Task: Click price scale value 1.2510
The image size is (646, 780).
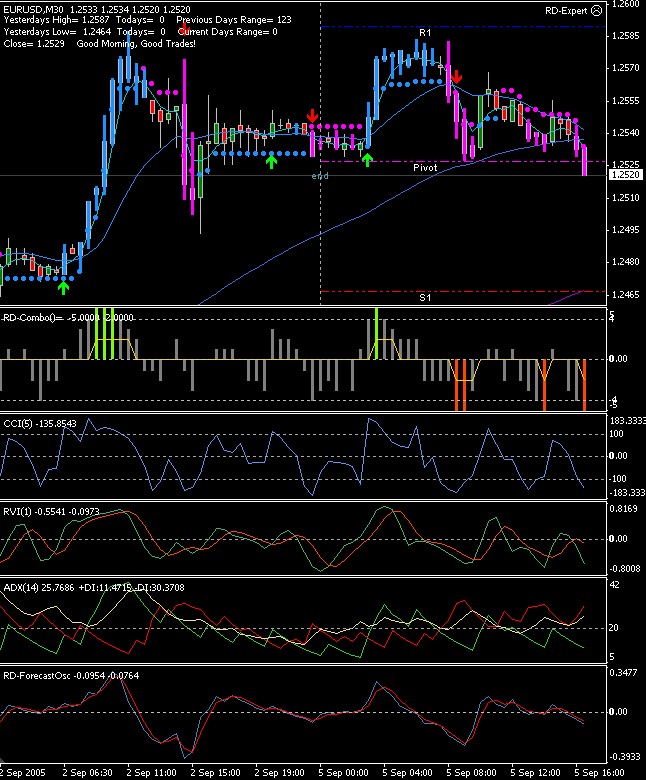Action: point(626,197)
